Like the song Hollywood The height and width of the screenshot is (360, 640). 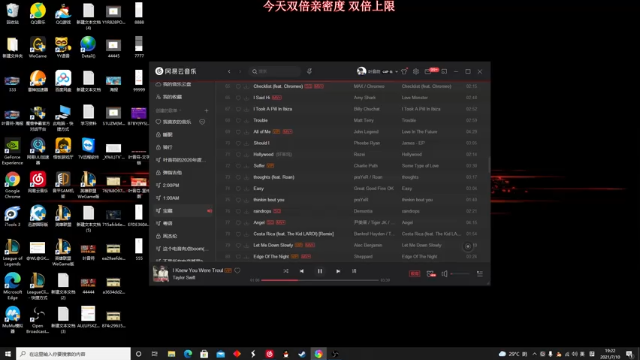point(238,155)
